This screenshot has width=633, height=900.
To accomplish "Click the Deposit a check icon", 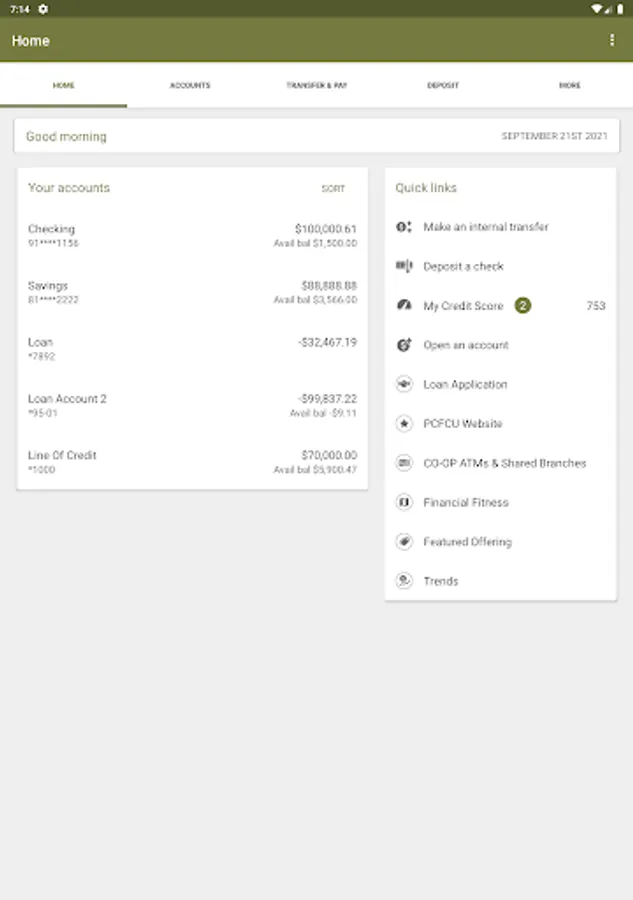I will click(404, 266).
